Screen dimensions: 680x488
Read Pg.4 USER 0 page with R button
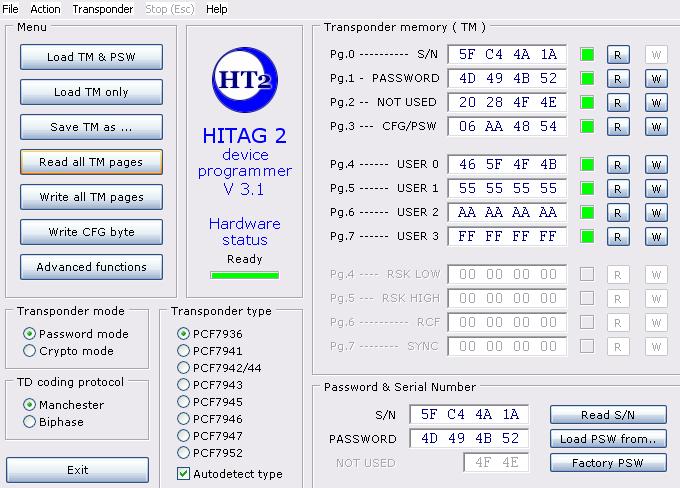(x=618, y=165)
